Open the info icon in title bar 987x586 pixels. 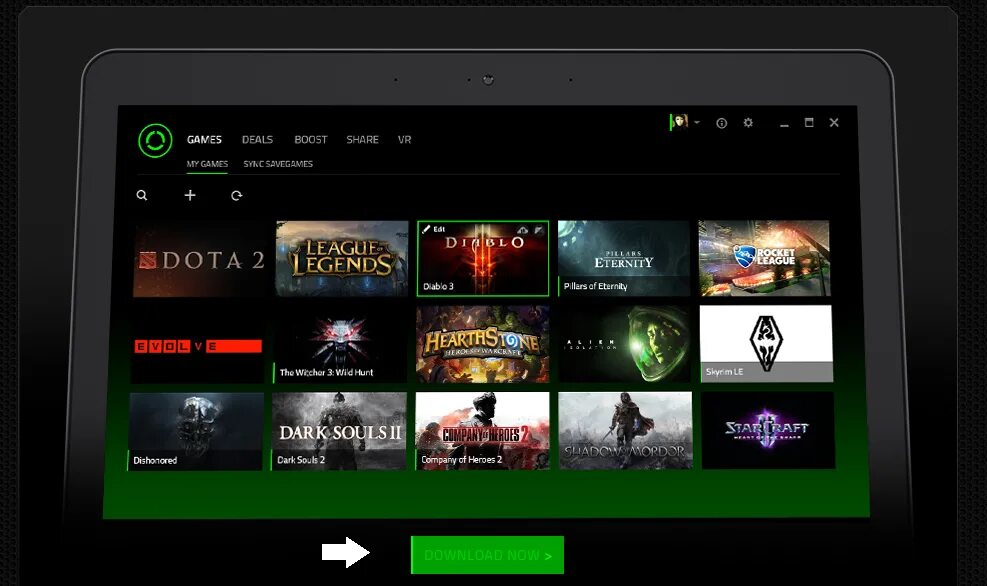[722, 123]
